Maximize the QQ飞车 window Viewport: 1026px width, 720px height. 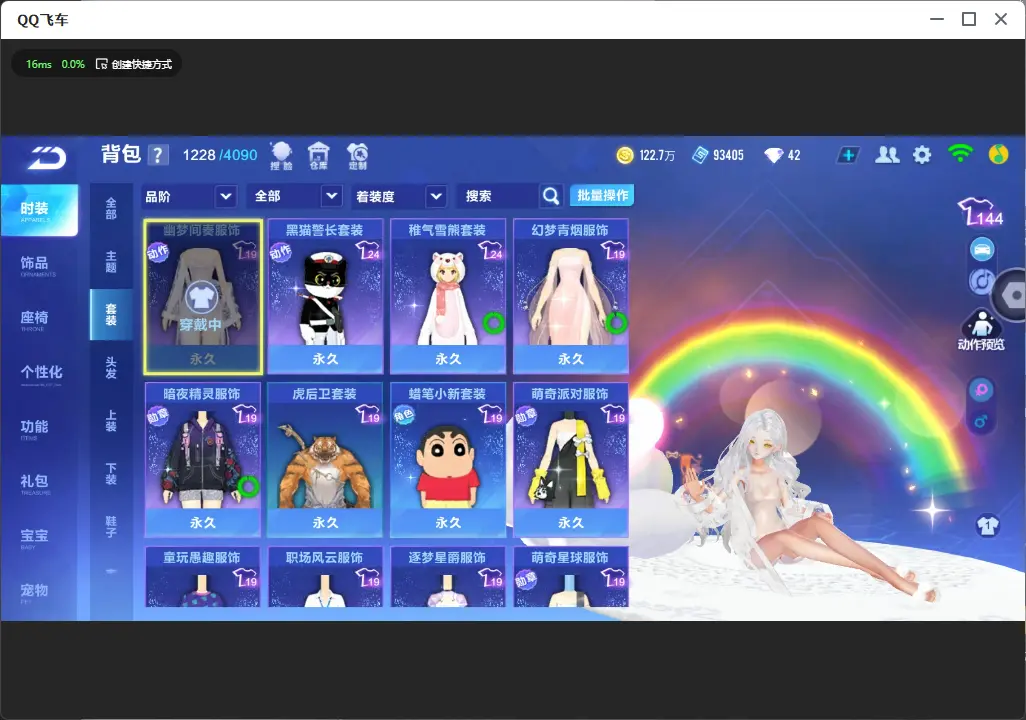pos(969,19)
